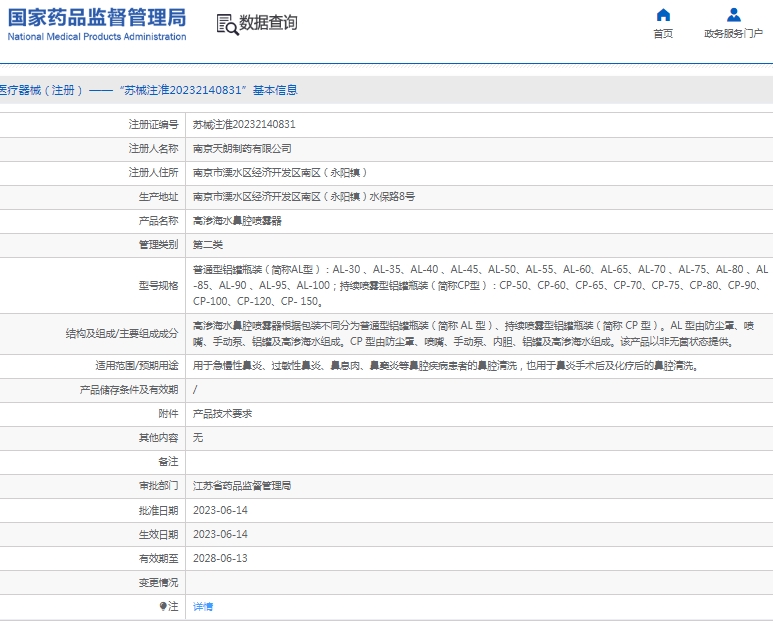Image resolution: width=773 pixels, height=621 pixels.
Task: Click the 医疗器械（注册）基本信息 page heading
Action: (148, 90)
